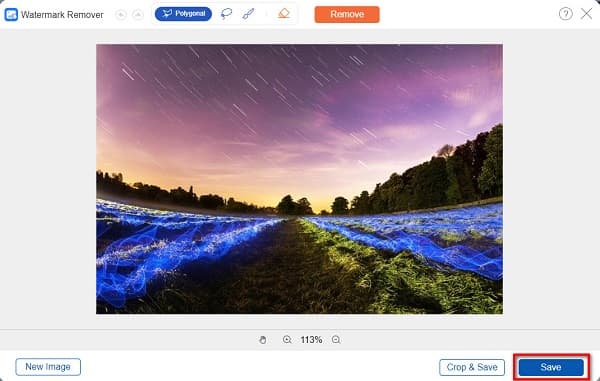Open help via question mark icon
Viewport: 600px width, 381px height.
[566, 14]
